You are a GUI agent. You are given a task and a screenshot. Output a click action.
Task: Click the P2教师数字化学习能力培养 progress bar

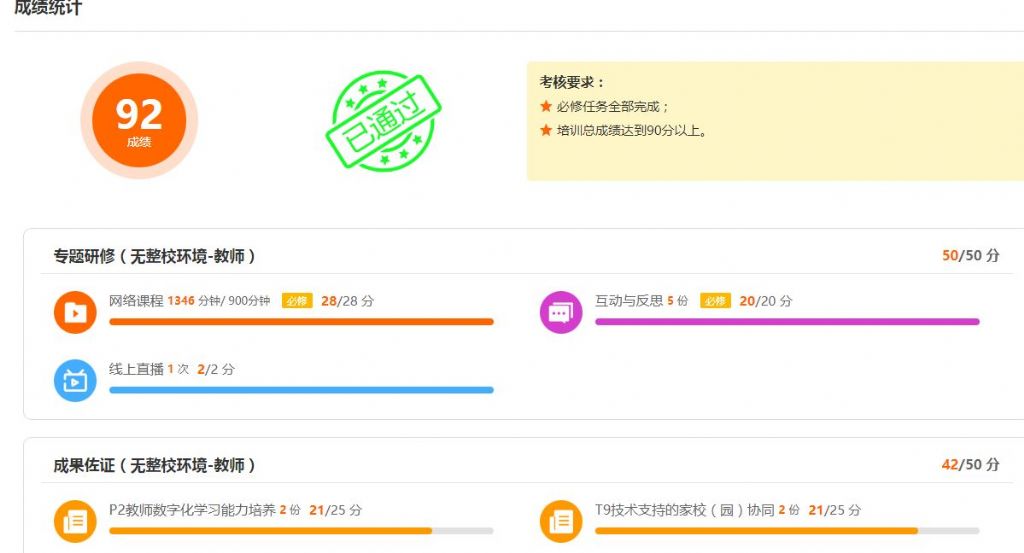(301, 531)
